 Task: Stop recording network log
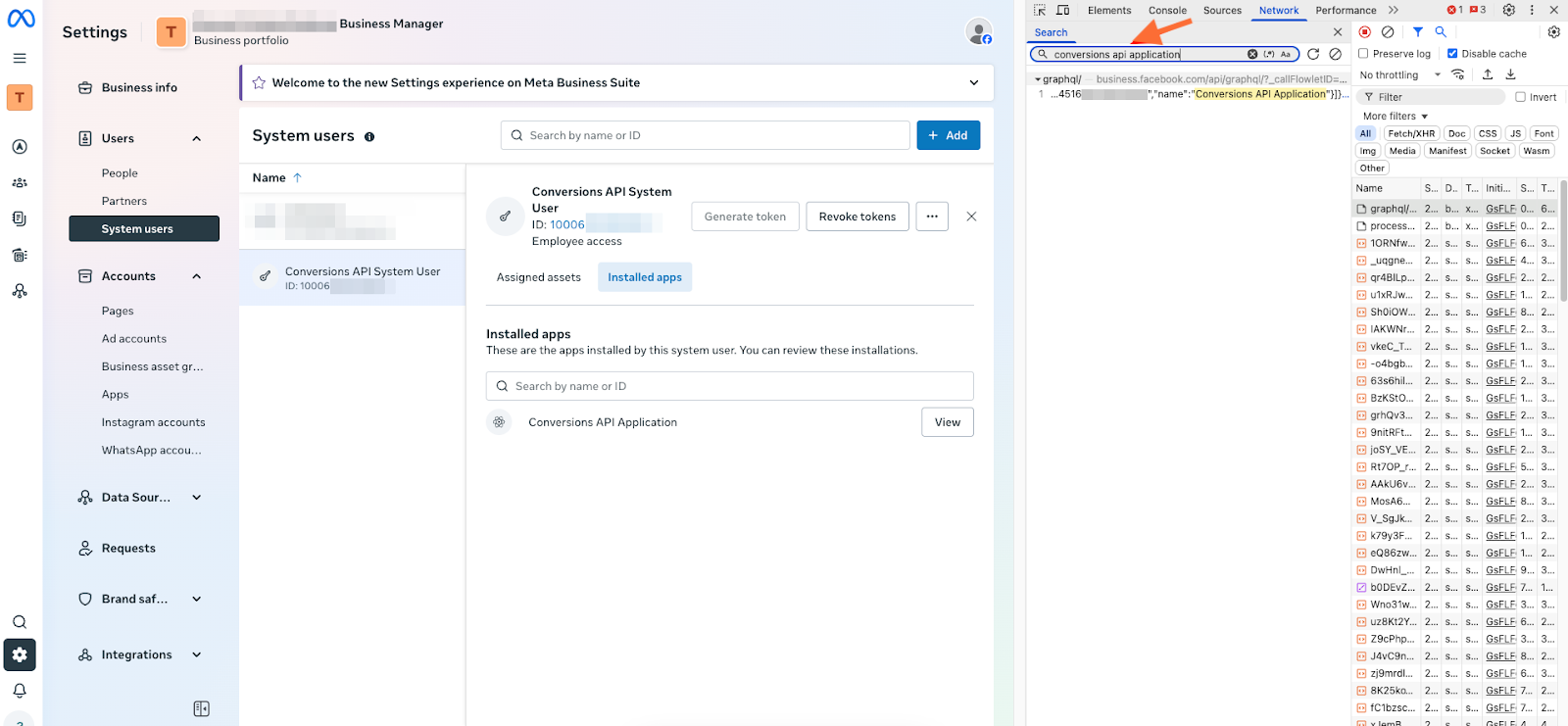tap(1365, 32)
